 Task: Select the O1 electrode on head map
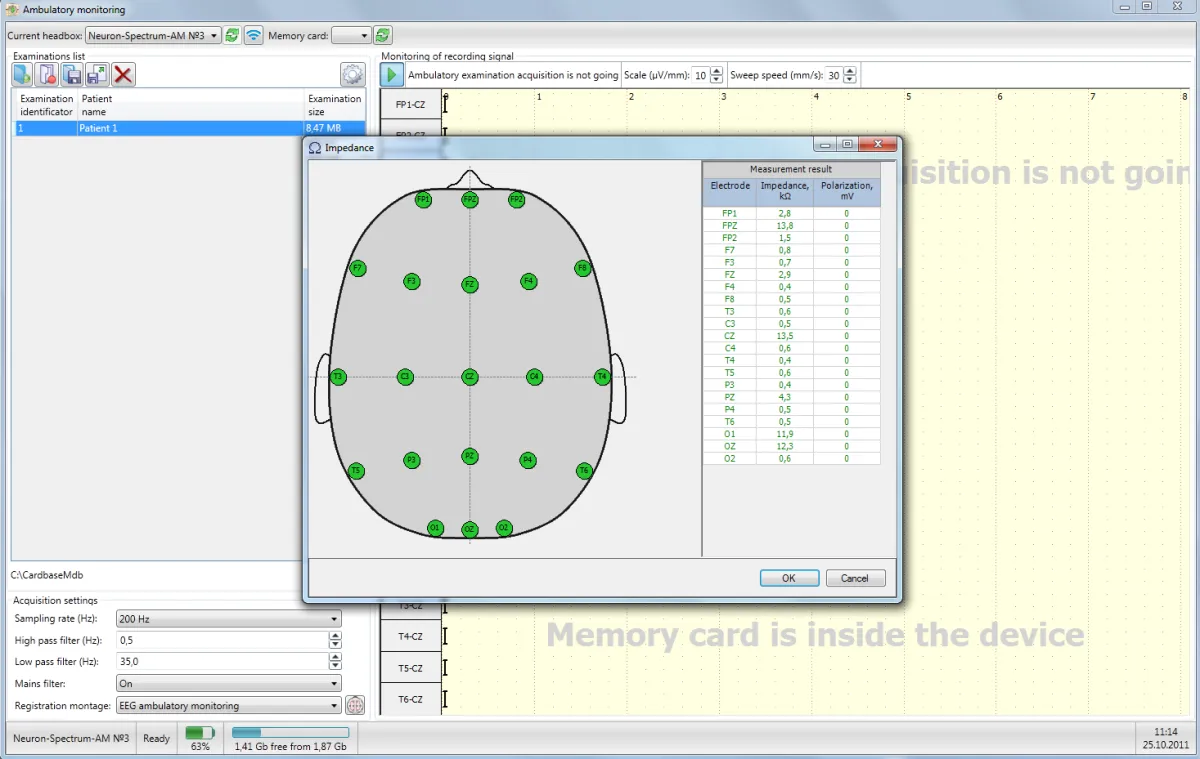(x=435, y=527)
